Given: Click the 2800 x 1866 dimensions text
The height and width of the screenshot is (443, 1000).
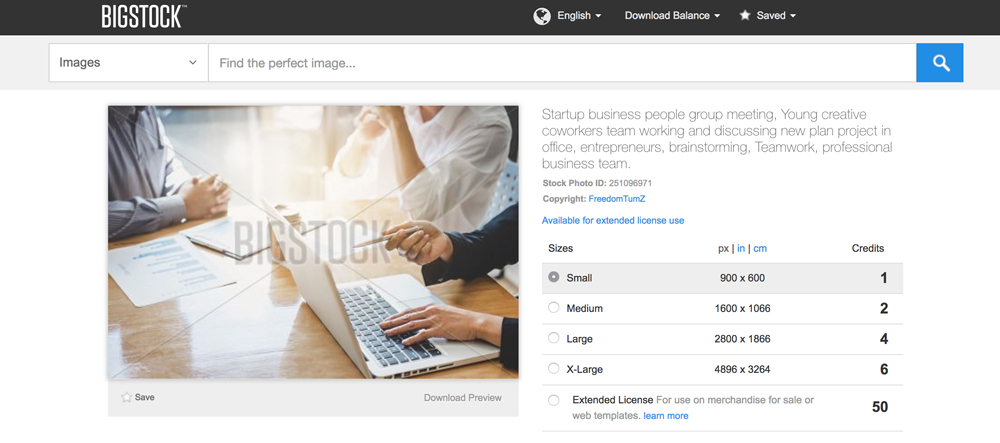Looking at the screenshot, I should [742, 339].
